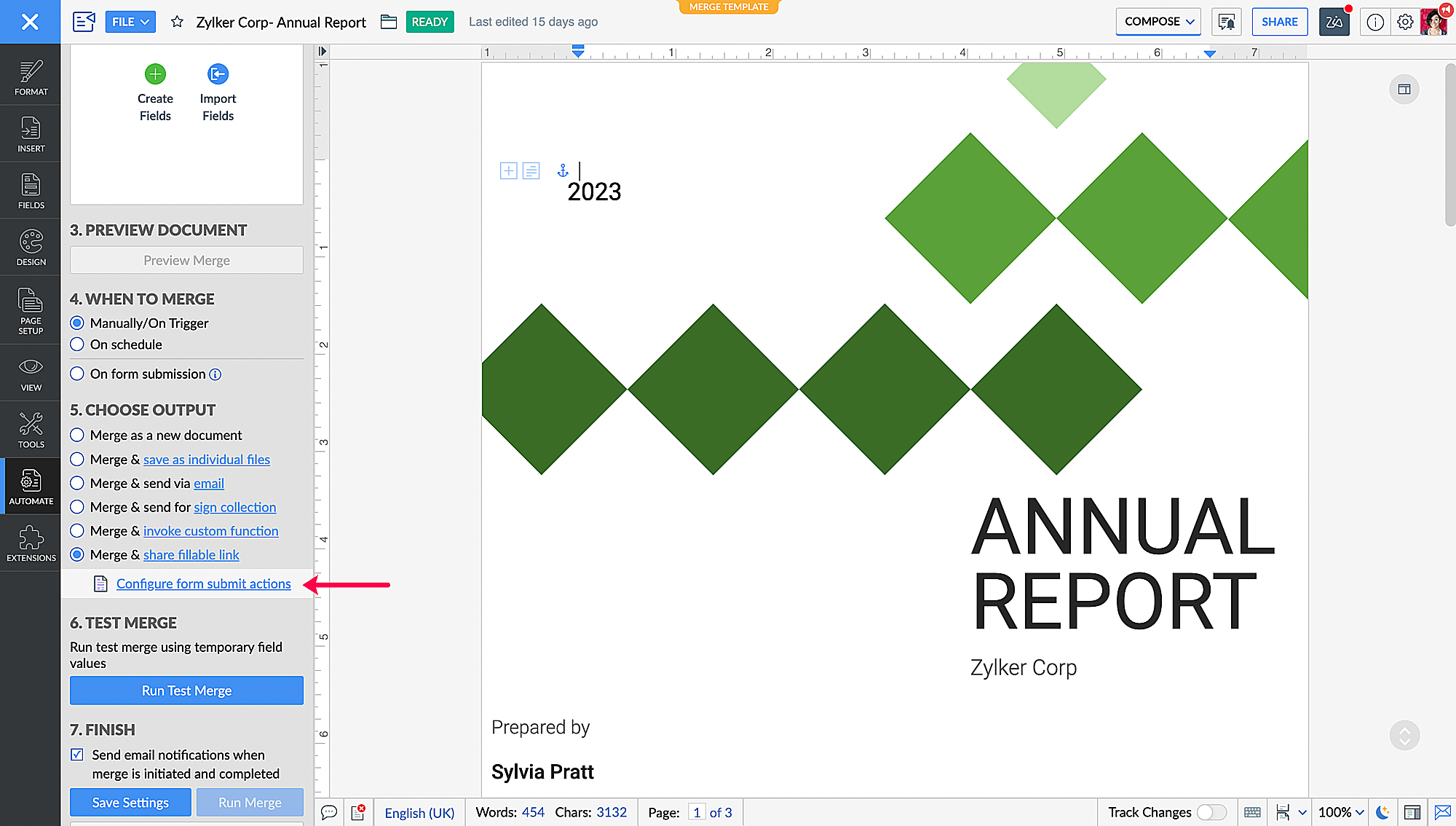Viewport: 1456px width, 826px height.
Task: Click the document info icon
Action: click(1374, 22)
